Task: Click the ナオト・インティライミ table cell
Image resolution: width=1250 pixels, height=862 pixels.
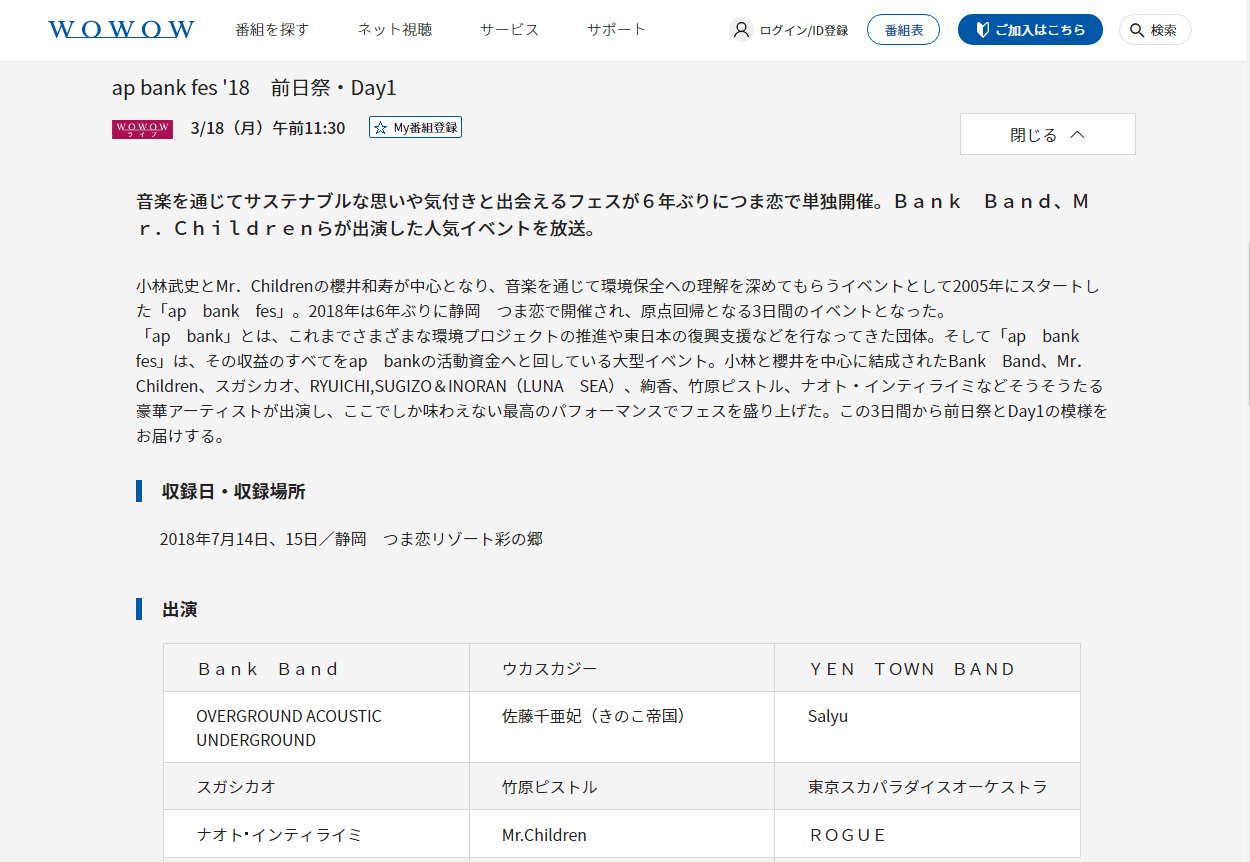Action: click(316, 834)
